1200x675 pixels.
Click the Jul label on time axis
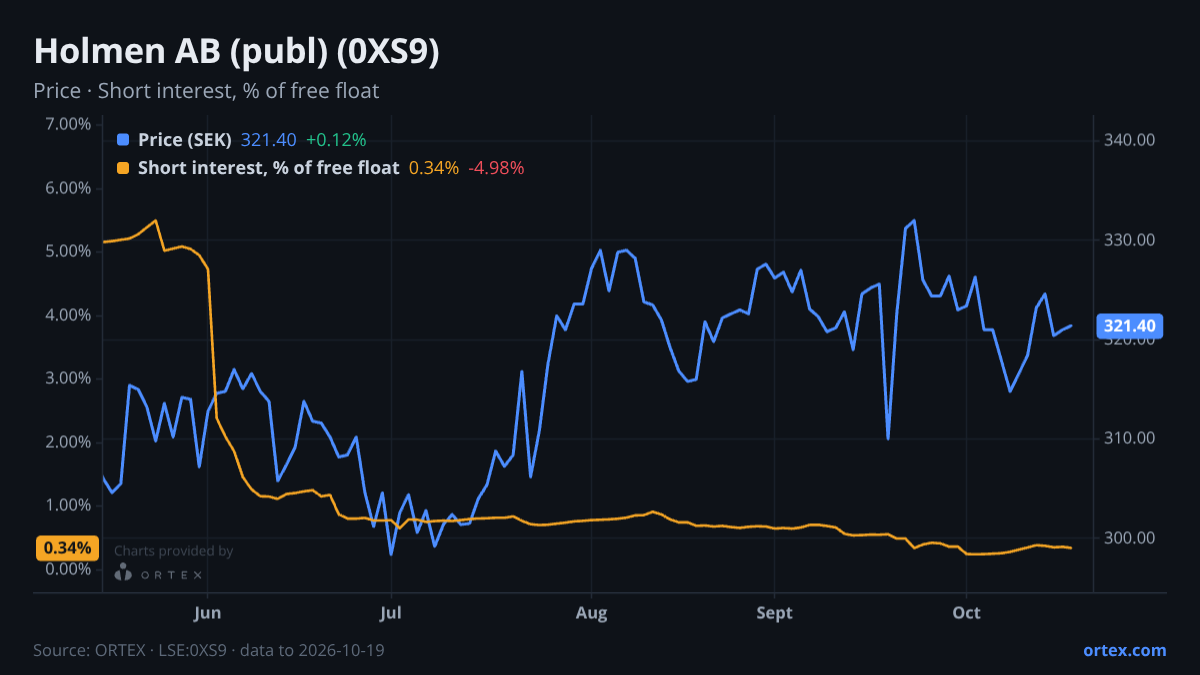pos(391,612)
